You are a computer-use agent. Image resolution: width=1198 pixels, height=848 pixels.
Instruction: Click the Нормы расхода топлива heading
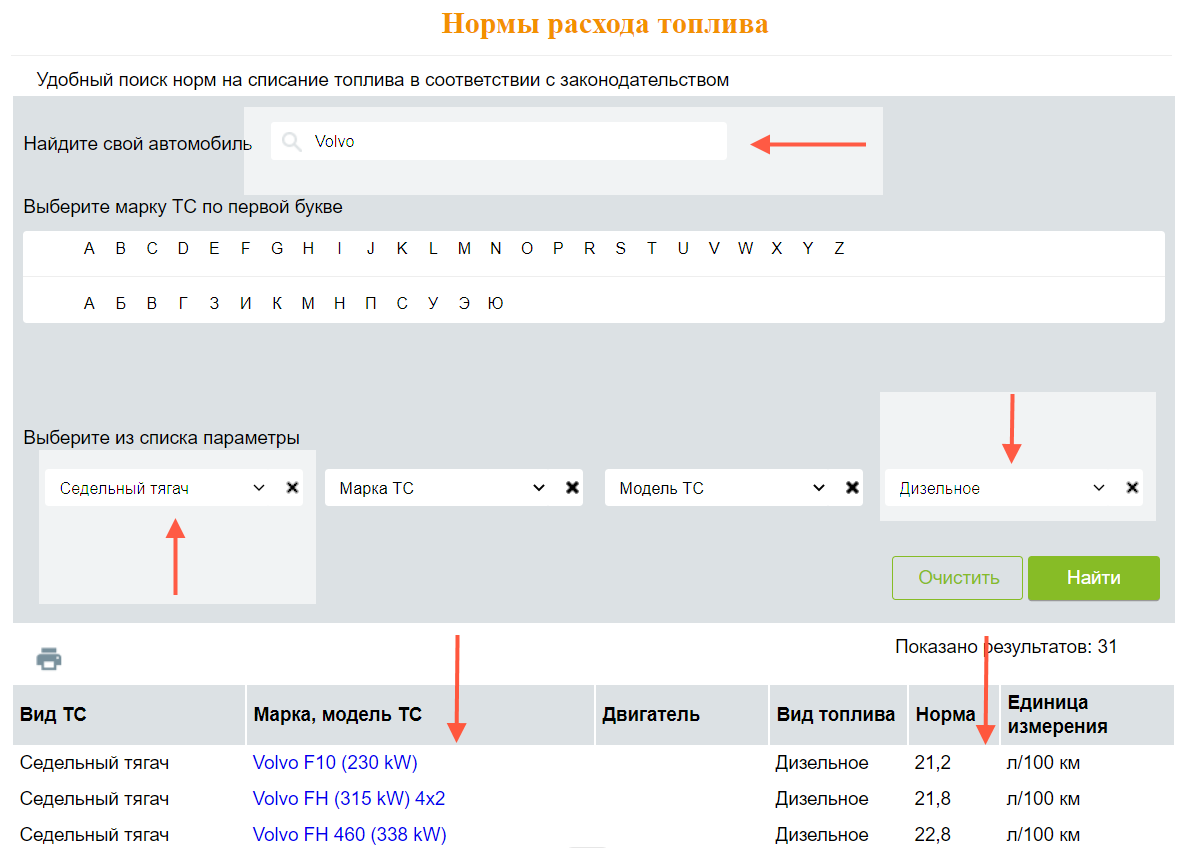(605, 24)
